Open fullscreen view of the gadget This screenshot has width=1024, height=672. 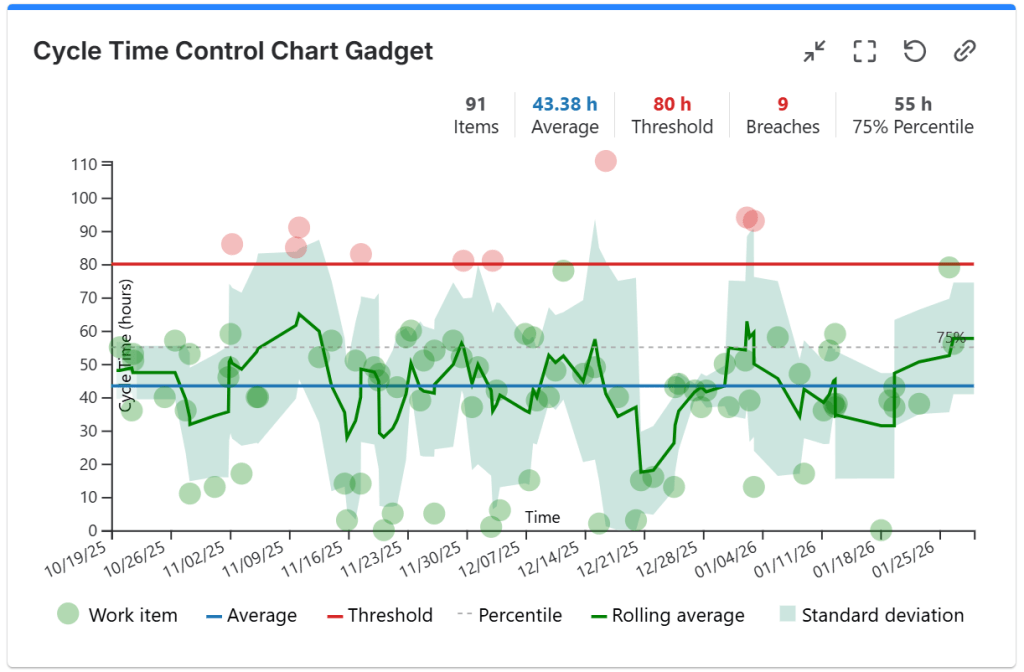pos(865,51)
